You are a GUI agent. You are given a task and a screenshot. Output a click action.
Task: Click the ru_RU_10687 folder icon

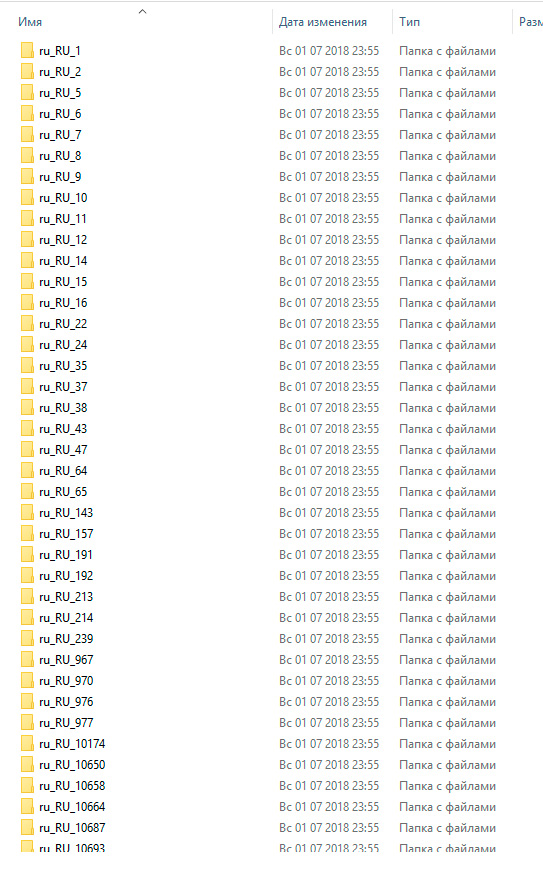(27, 828)
